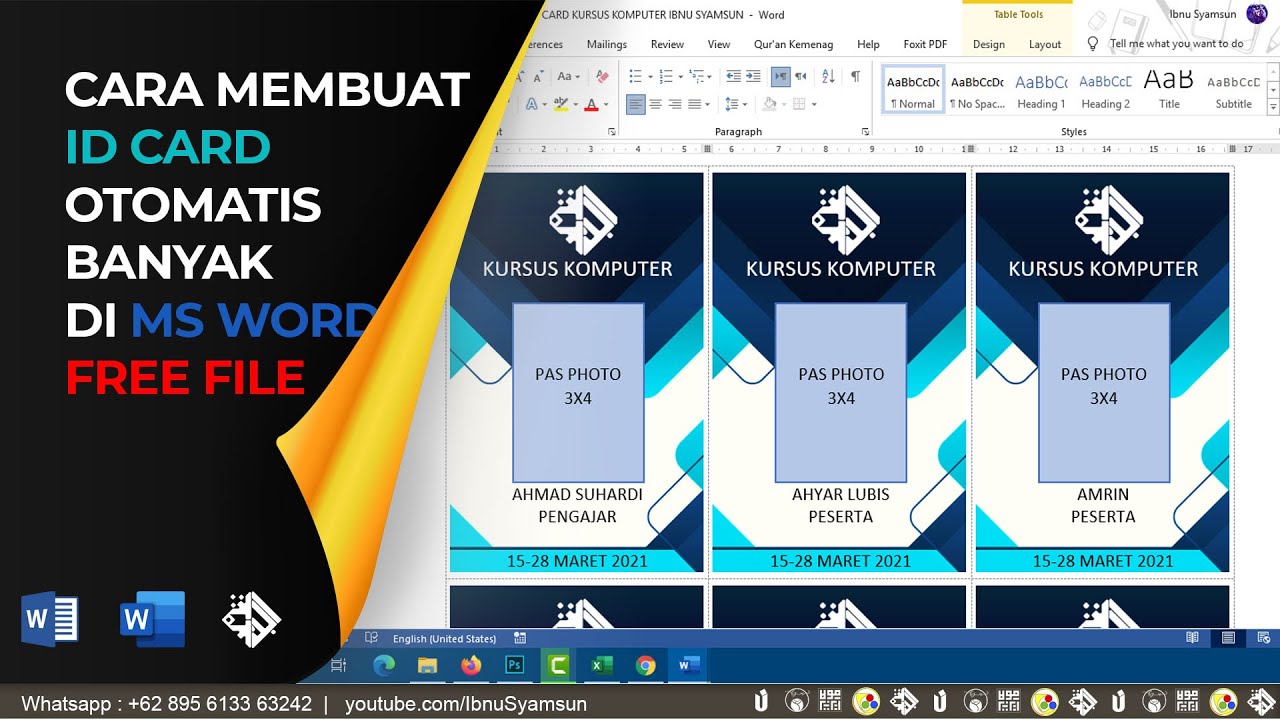Click the macro recording icon in status bar

tap(519, 638)
